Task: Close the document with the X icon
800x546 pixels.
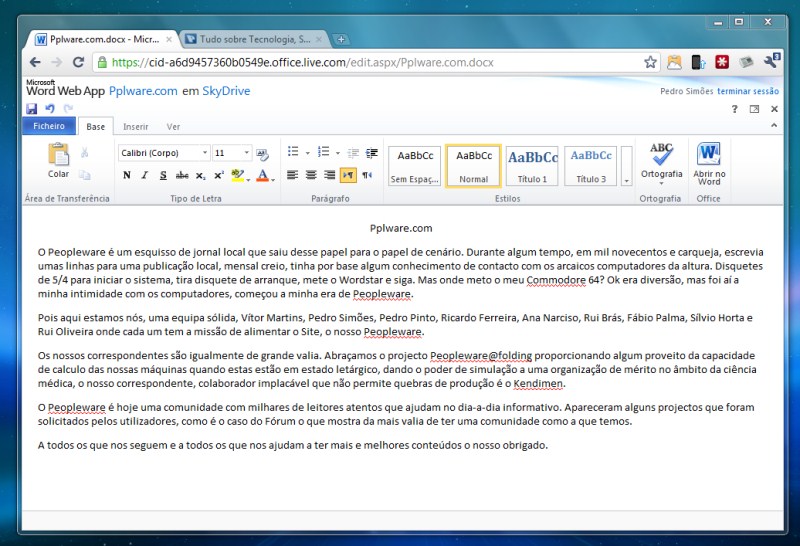Action: click(774, 109)
